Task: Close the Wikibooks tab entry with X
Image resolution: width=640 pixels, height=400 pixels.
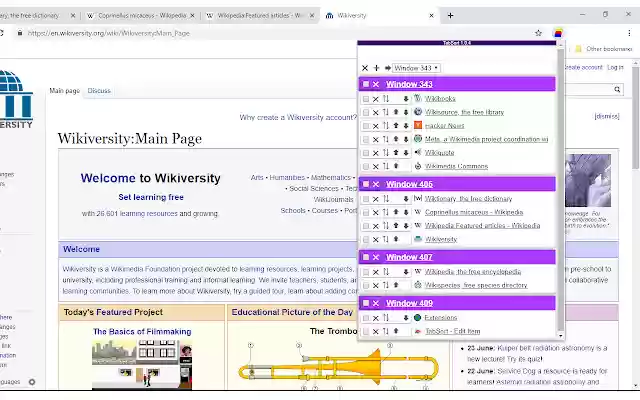Action: [376, 99]
